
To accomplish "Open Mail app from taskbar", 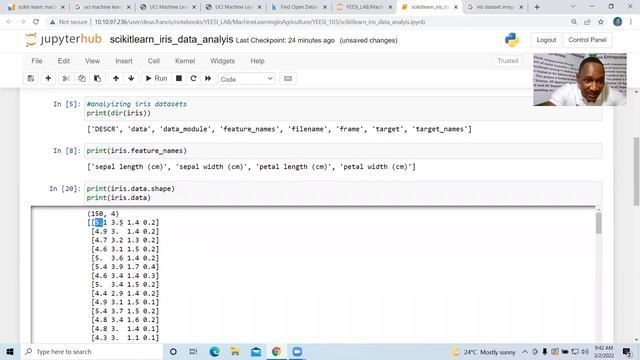I will [256, 351].
